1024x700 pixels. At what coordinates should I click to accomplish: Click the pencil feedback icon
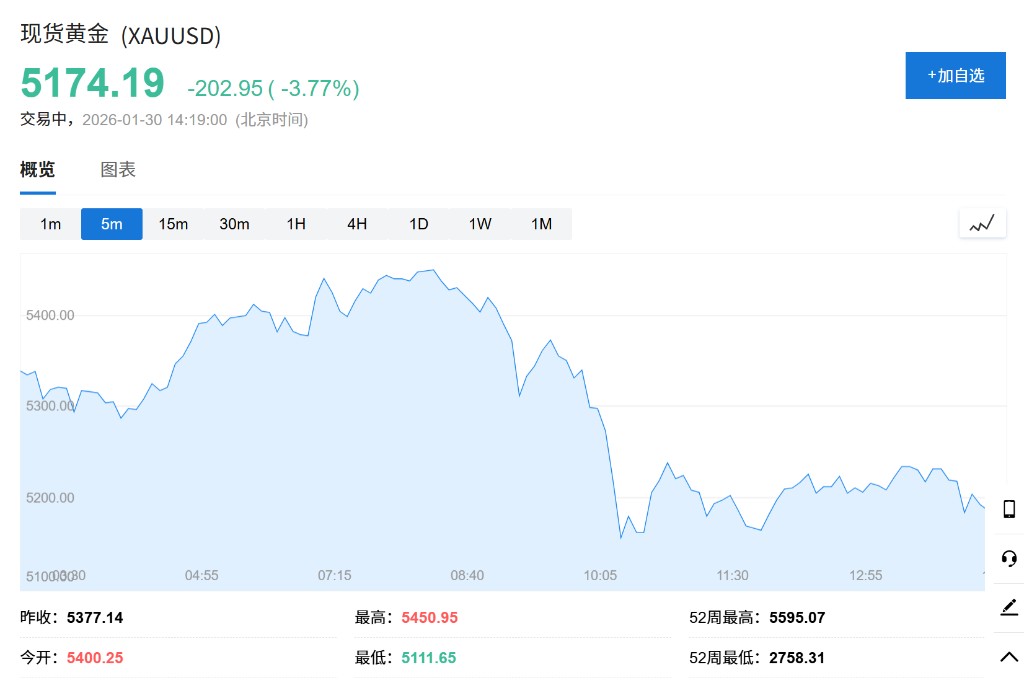point(1009,607)
